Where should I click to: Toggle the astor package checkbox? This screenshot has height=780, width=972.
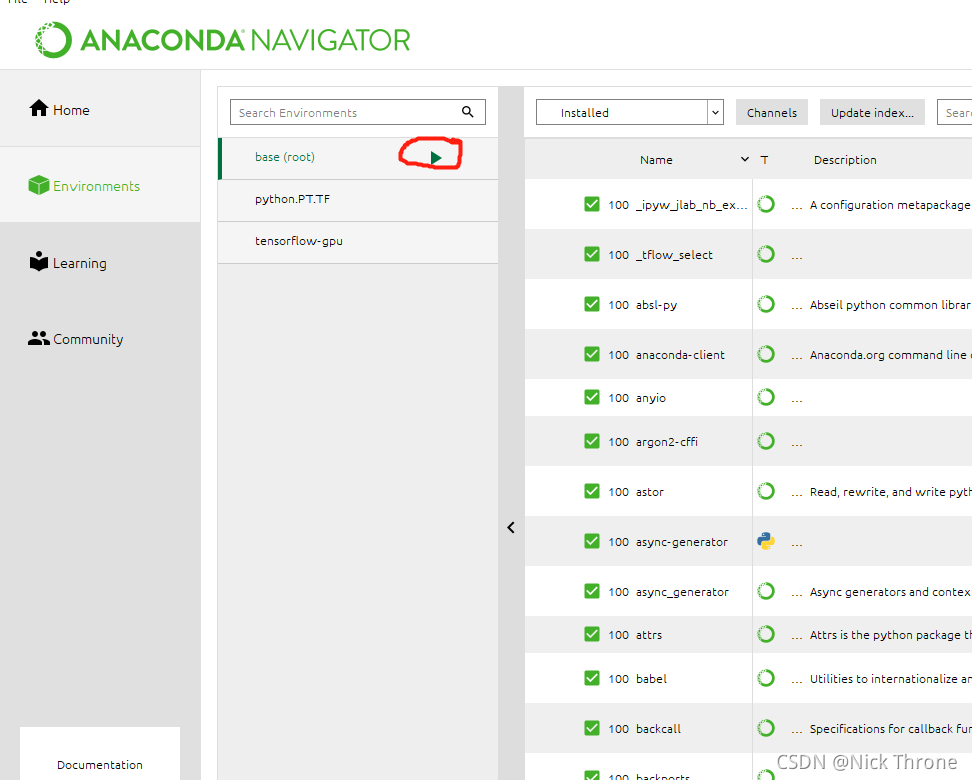(x=592, y=491)
